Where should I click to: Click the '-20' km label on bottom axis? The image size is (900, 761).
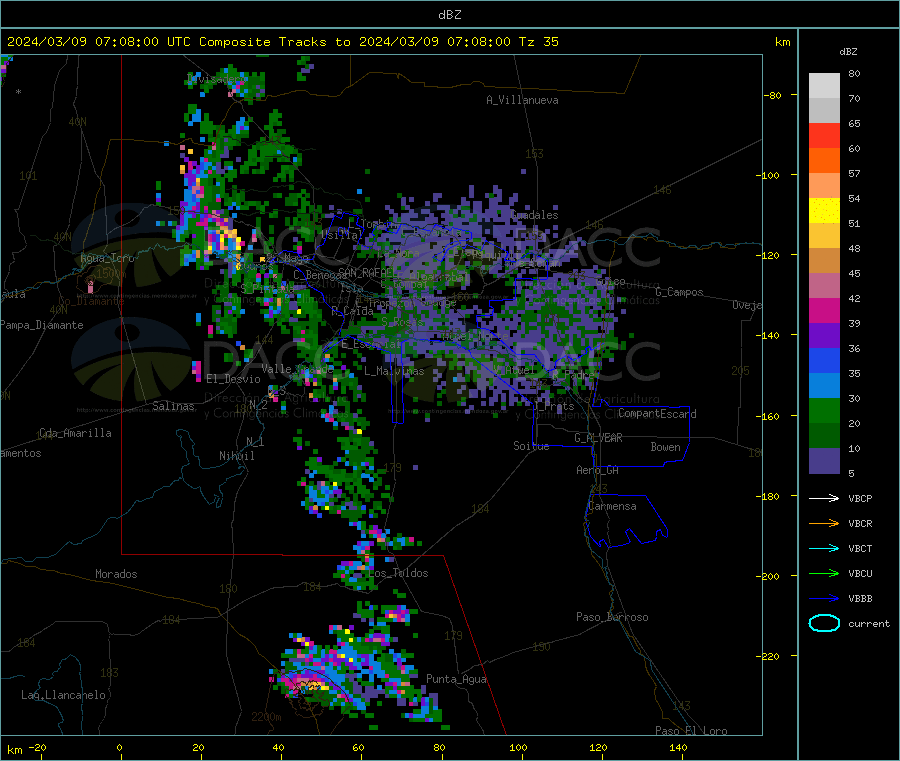click(x=38, y=748)
